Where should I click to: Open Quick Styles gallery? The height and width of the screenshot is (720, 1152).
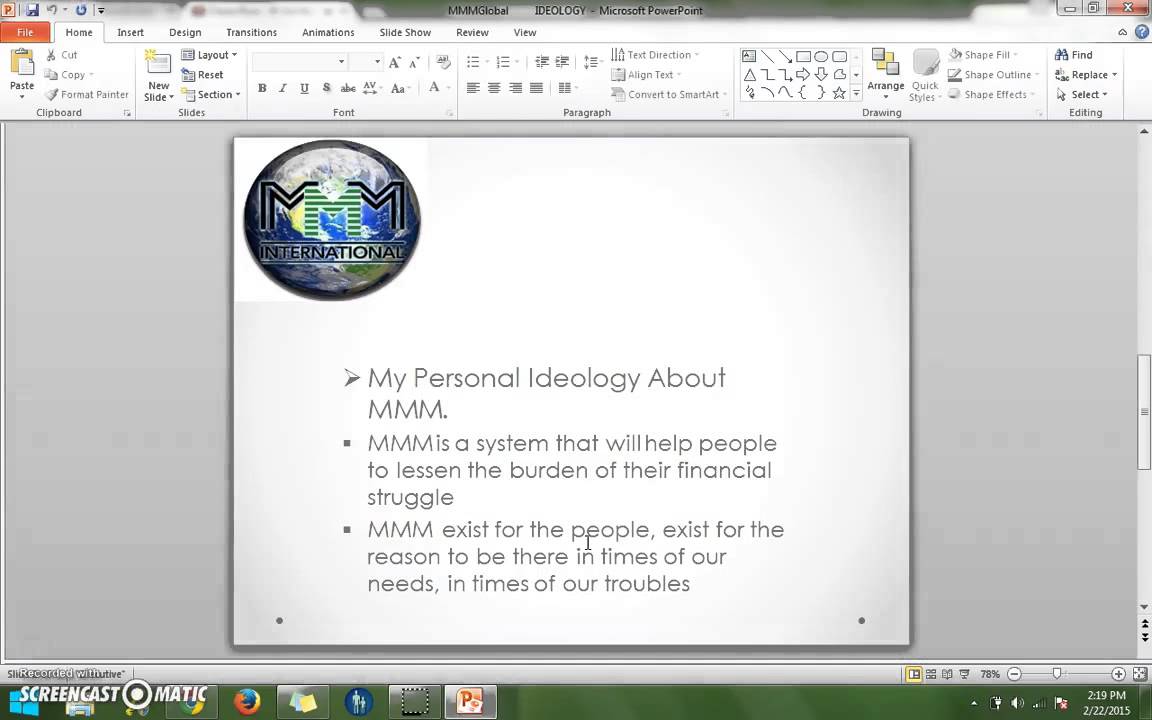925,75
